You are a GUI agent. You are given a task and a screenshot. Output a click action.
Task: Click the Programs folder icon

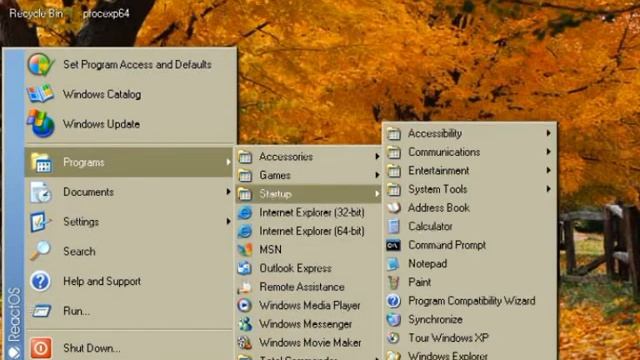(x=41, y=162)
